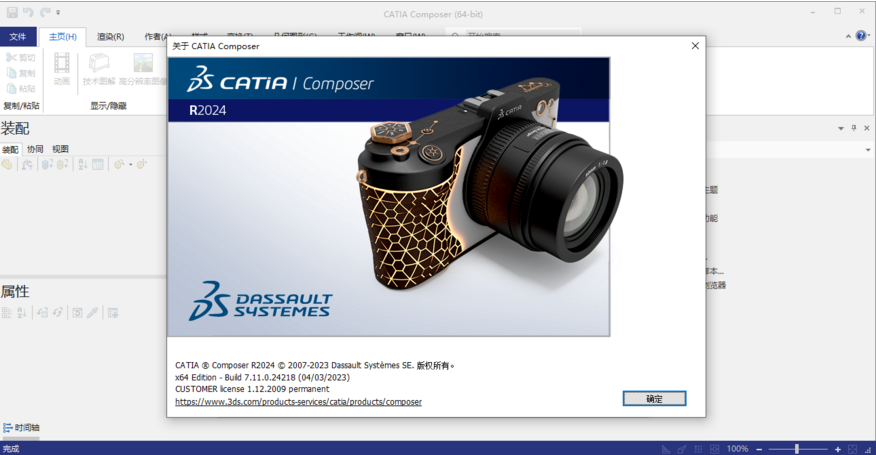Collapse the ribbon with the caret arrow
The width and height of the screenshot is (876, 455).
[848, 36]
